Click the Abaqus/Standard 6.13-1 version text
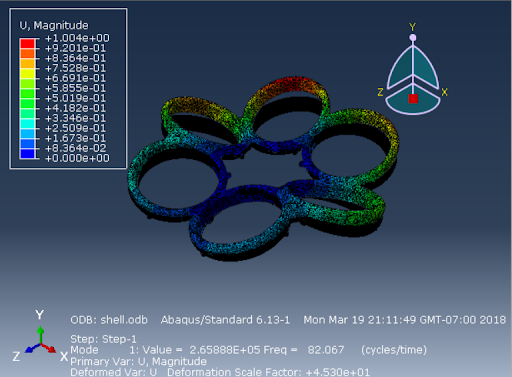 225,320
